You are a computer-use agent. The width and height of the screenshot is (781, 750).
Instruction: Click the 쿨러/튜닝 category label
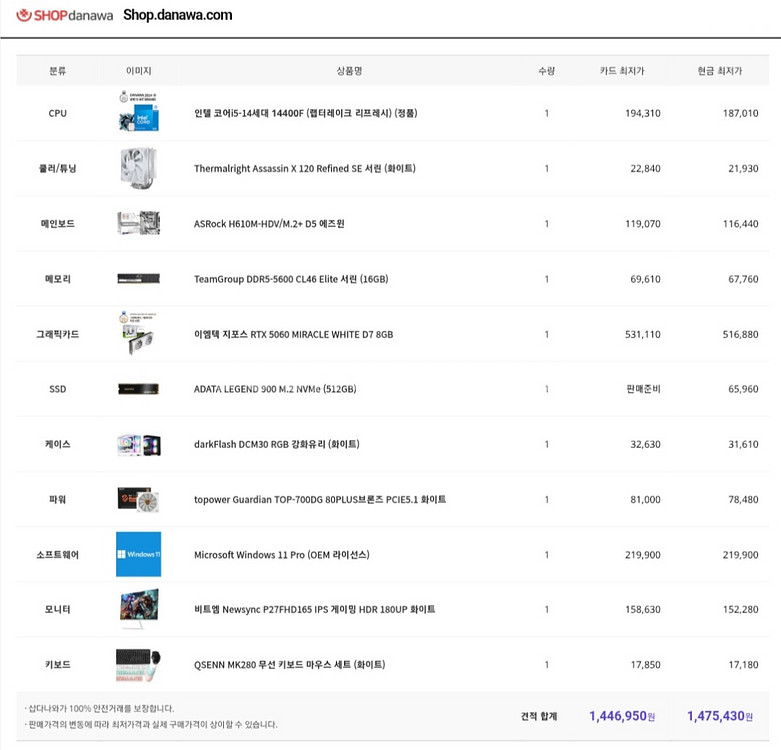pos(57,168)
